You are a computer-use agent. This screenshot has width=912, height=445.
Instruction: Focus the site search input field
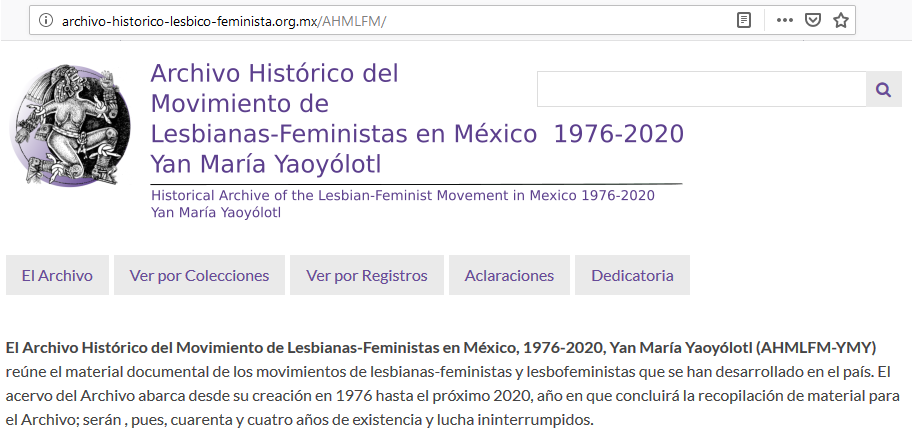[701, 90]
